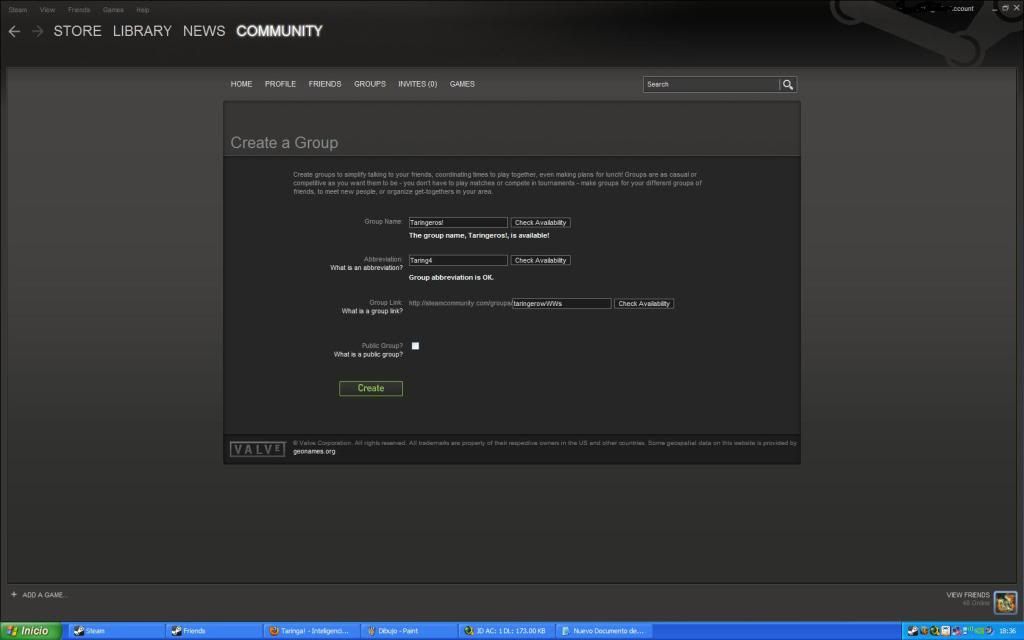The width and height of the screenshot is (1024, 640).
Task: Click 'What is an abbreviation?' help link
Action: pos(366,268)
